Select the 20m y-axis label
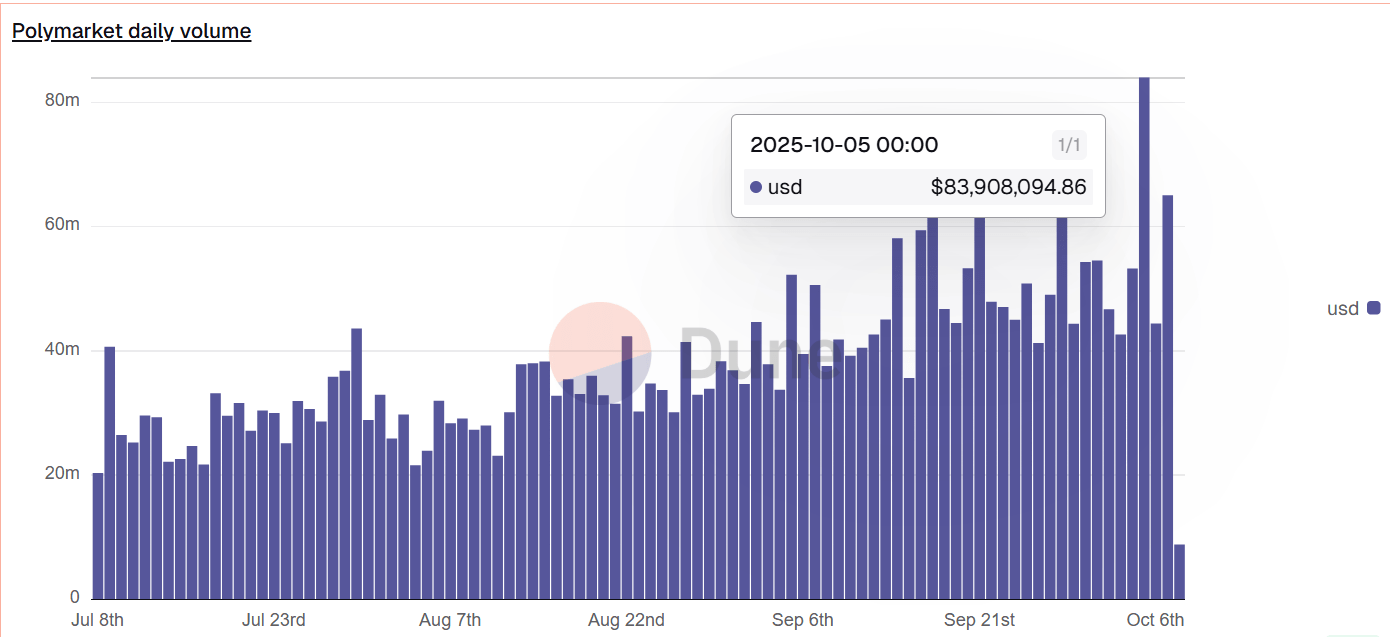1390x637 pixels. pos(62,473)
